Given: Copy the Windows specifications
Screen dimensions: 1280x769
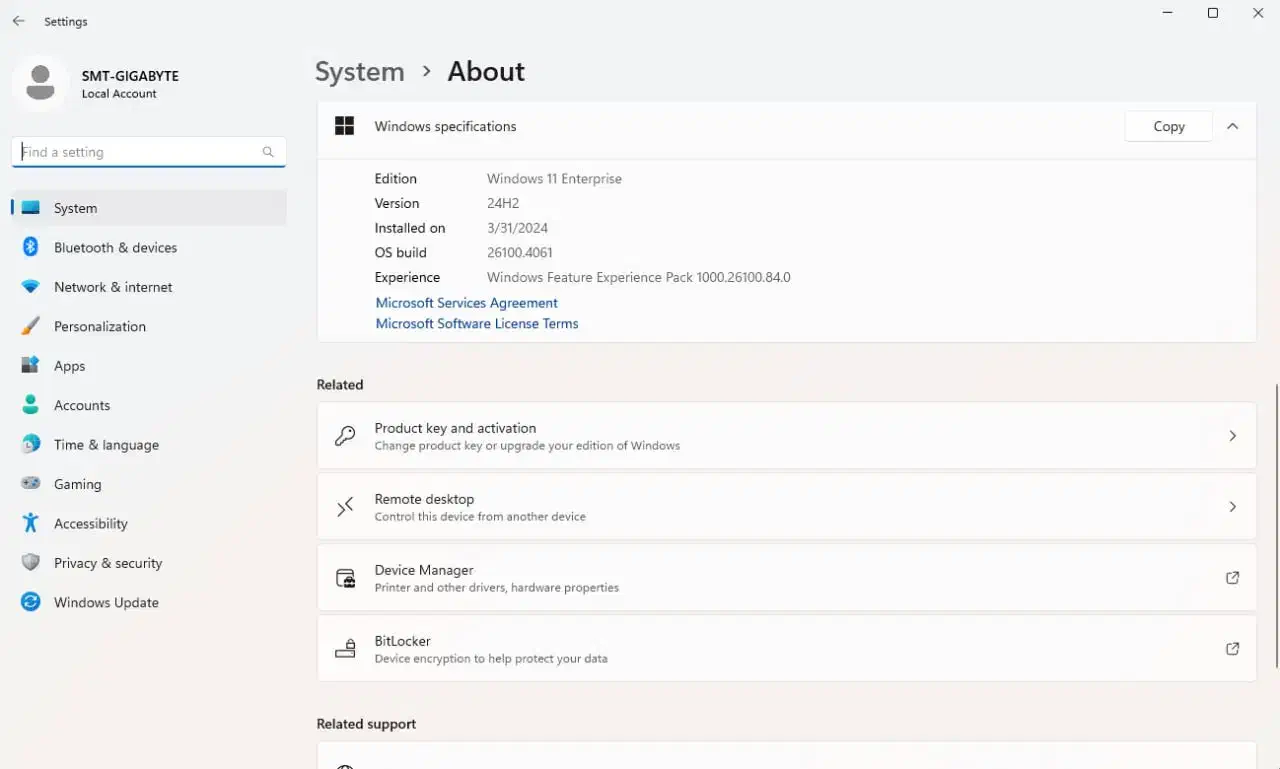Looking at the screenshot, I should [x=1168, y=126].
